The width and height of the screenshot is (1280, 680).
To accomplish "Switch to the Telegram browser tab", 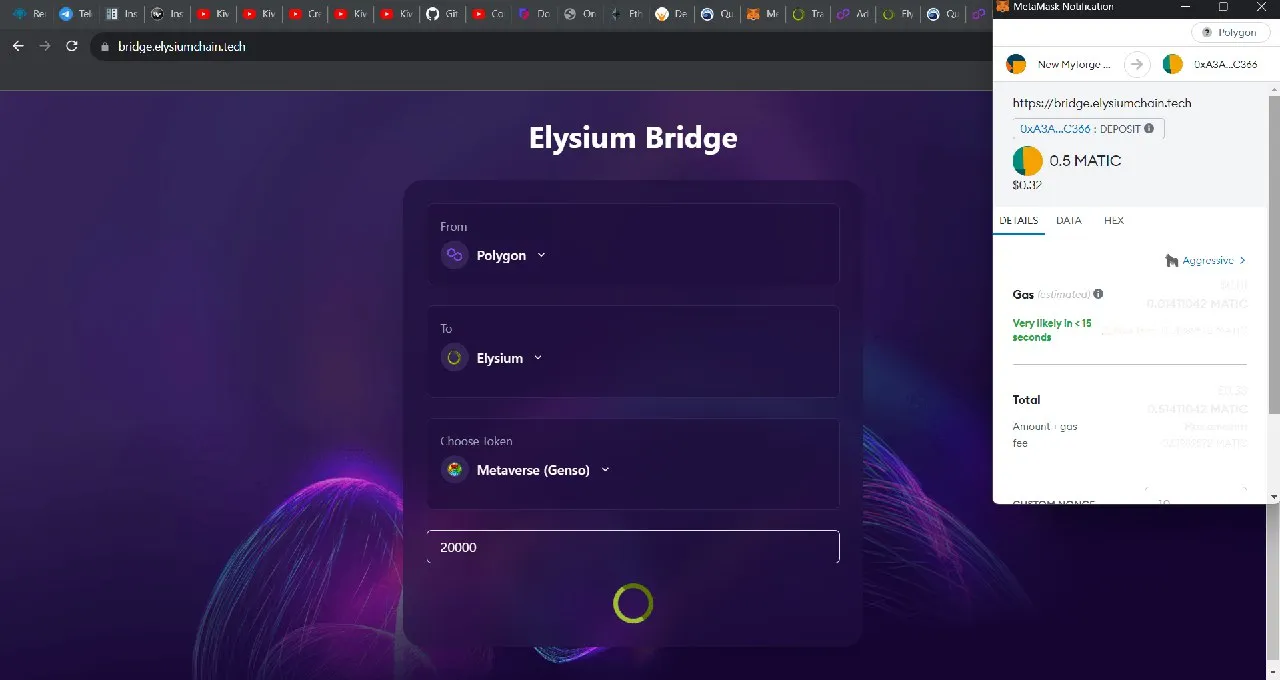I will pyautogui.click(x=75, y=15).
